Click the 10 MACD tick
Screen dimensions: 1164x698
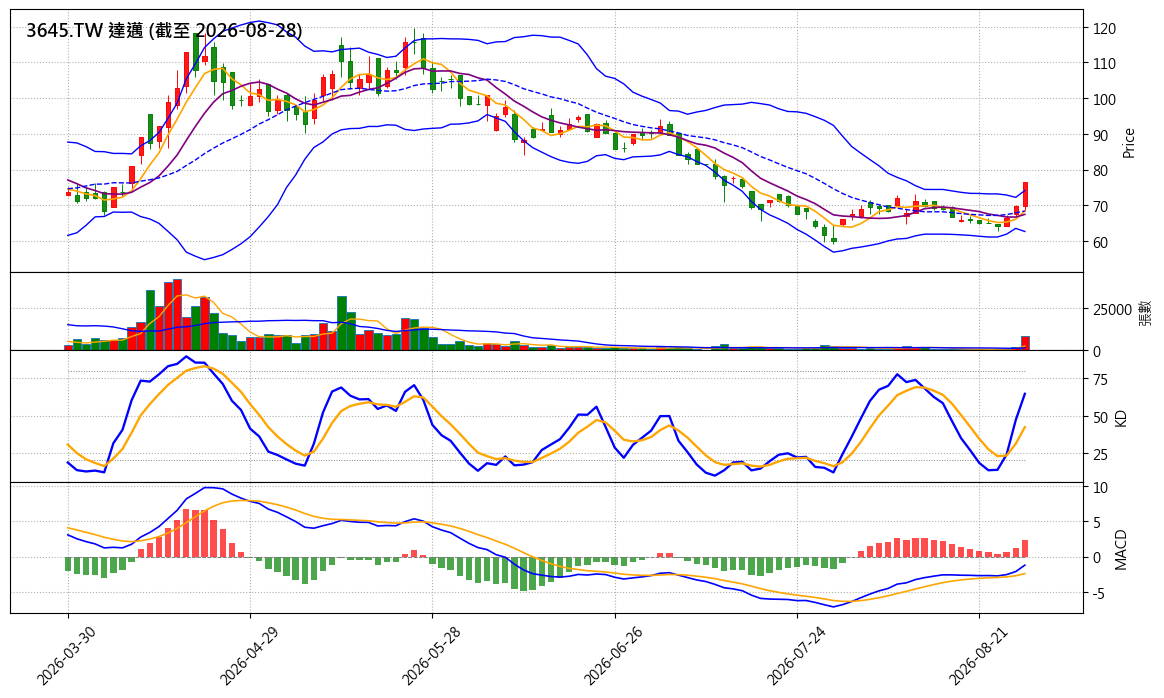1100,488
